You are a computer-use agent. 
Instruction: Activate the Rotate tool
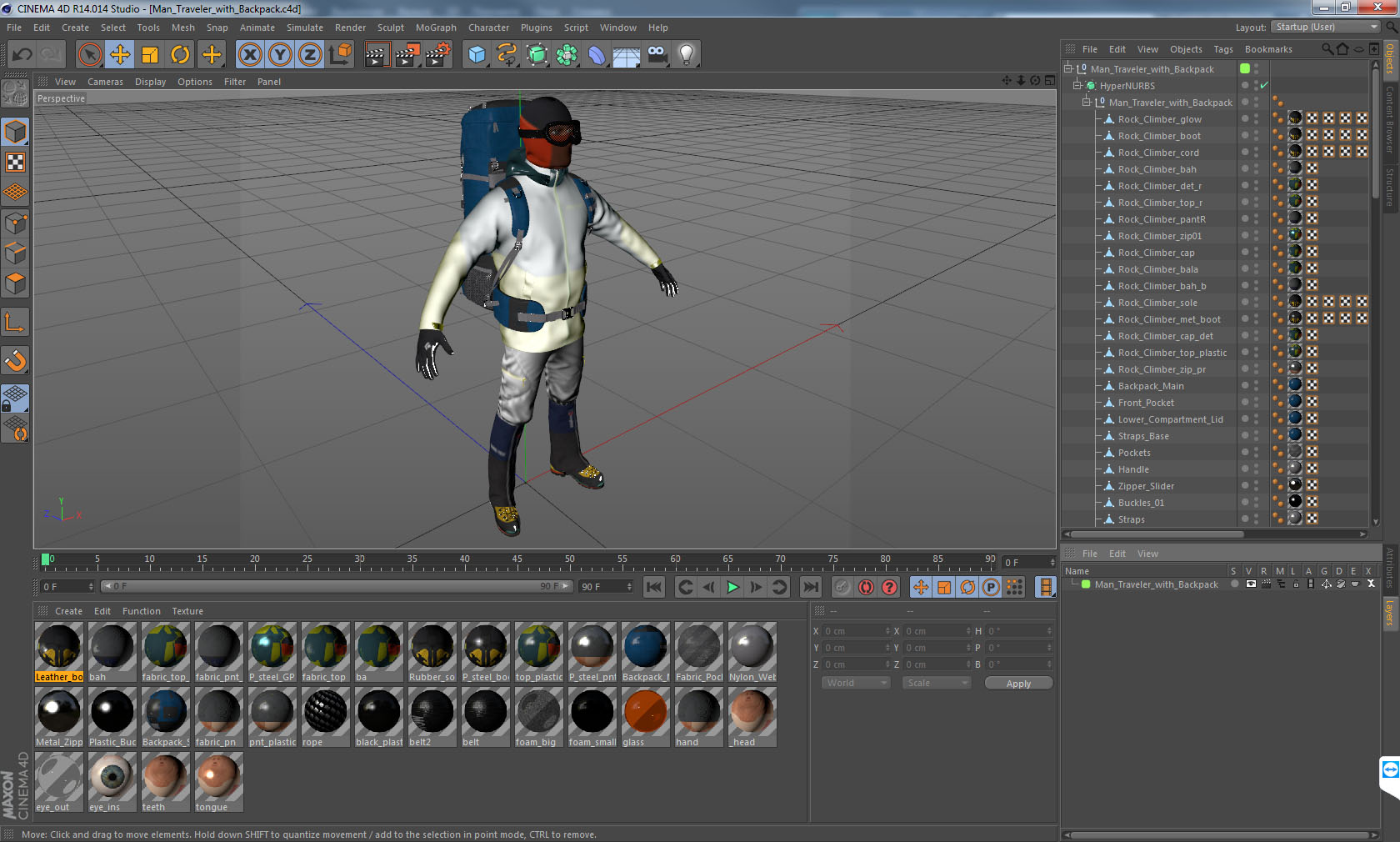click(x=180, y=55)
